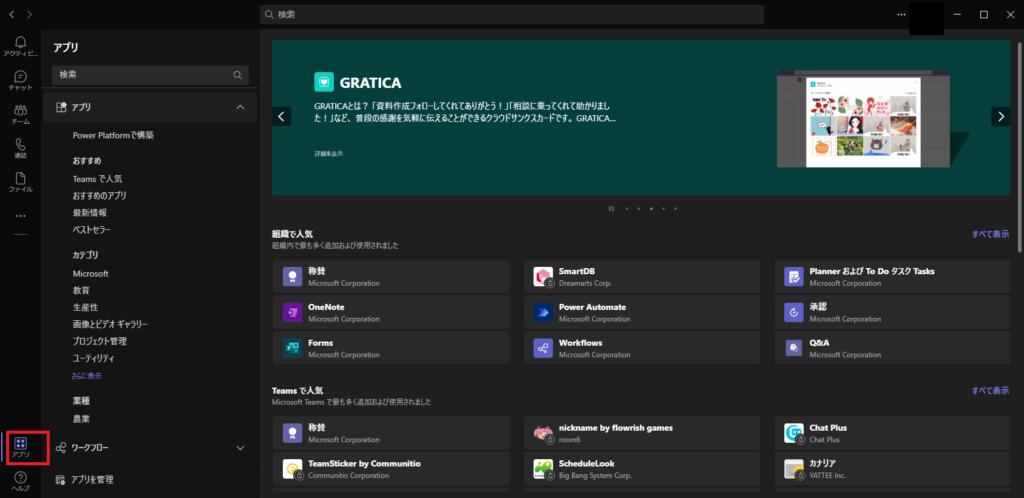Open the Workflows app icon

click(x=543, y=349)
